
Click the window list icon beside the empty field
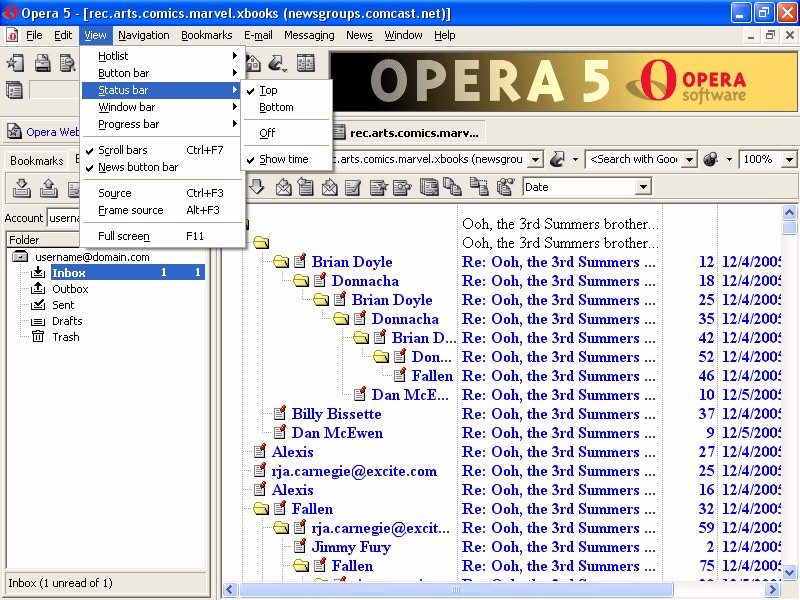point(14,90)
